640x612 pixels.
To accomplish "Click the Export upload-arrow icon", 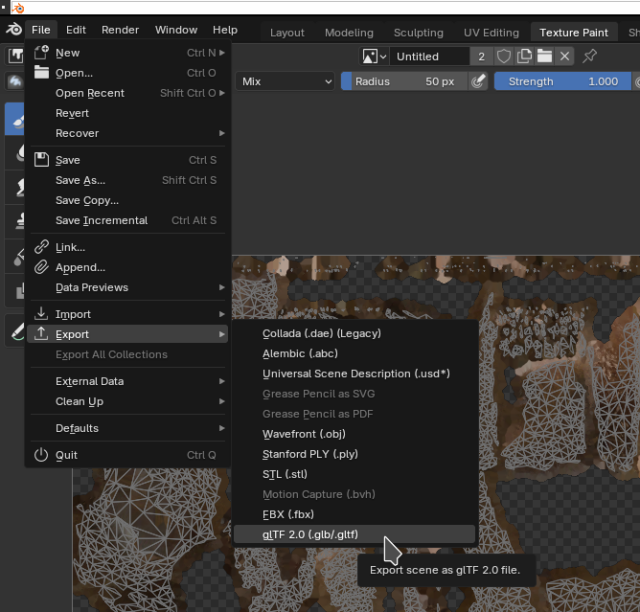I will 41,334.
